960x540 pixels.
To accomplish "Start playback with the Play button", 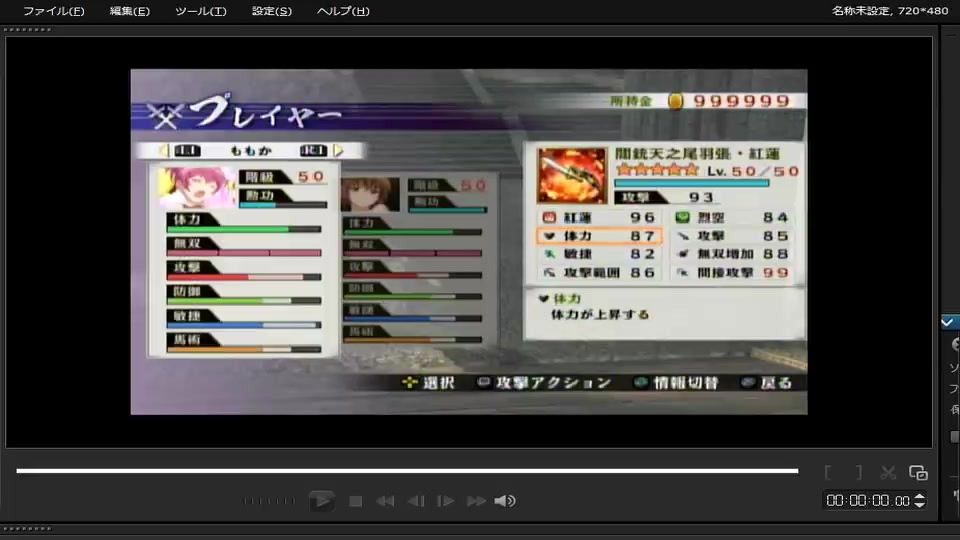I will [x=321, y=501].
